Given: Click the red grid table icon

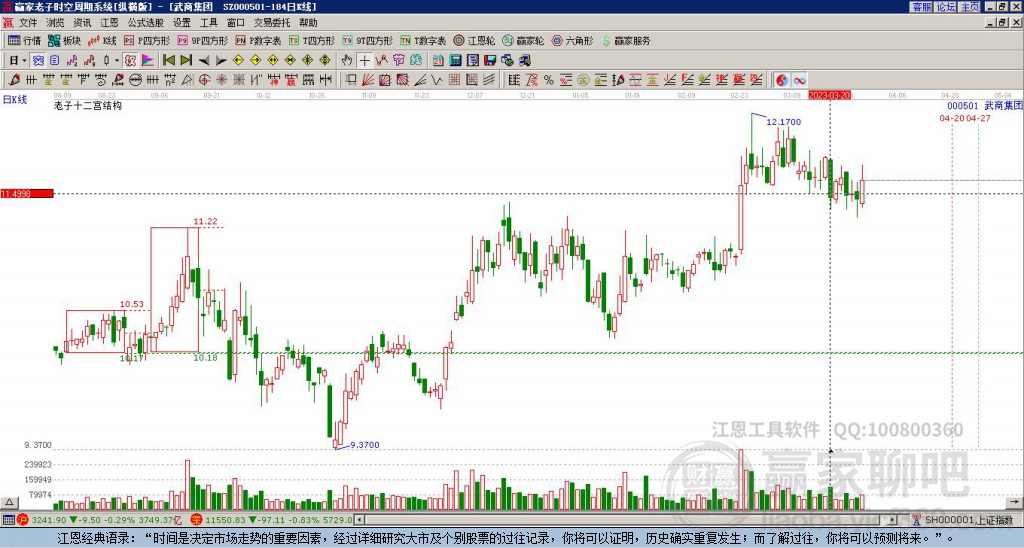Looking at the screenshot, I should coord(454,80).
